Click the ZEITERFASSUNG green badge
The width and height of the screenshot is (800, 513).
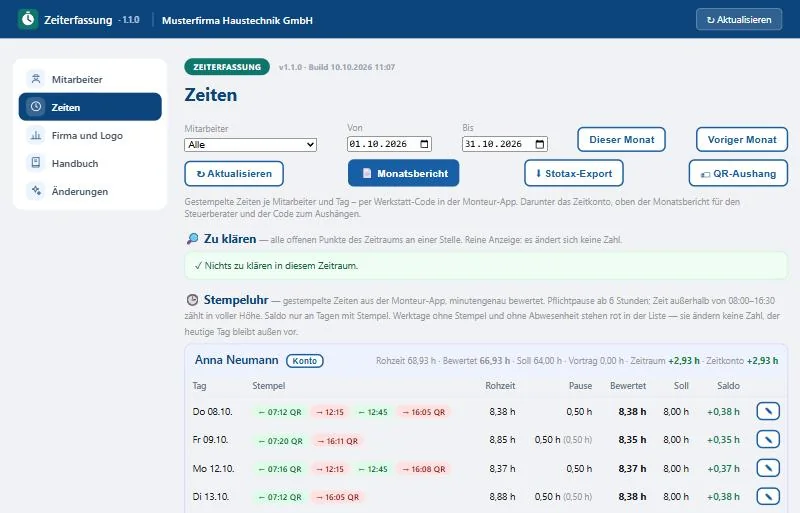coord(227,67)
